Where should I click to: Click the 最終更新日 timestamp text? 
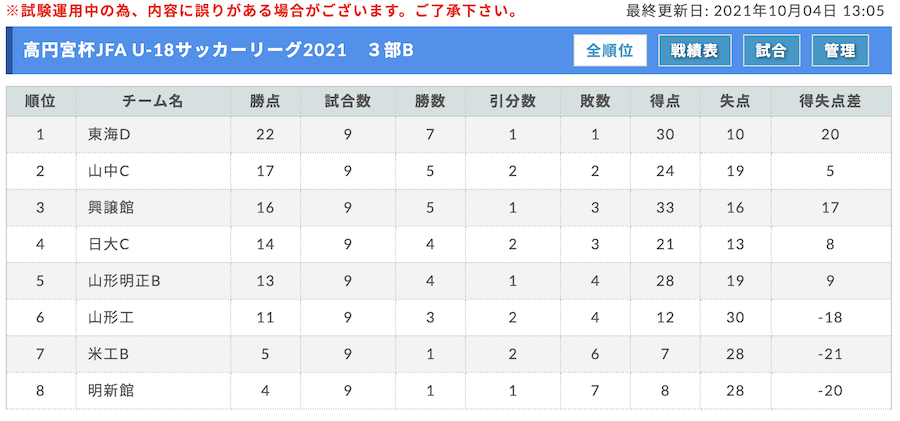(x=755, y=11)
